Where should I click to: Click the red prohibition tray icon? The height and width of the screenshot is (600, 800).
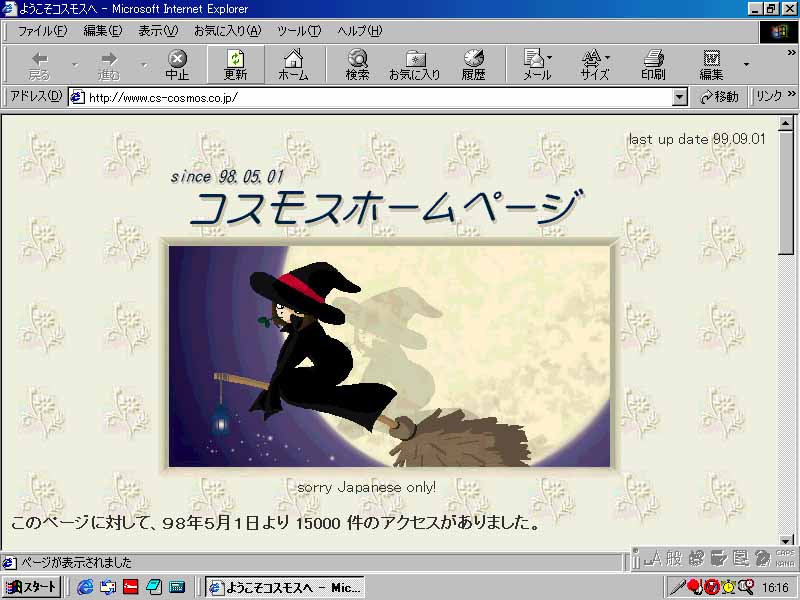711,587
